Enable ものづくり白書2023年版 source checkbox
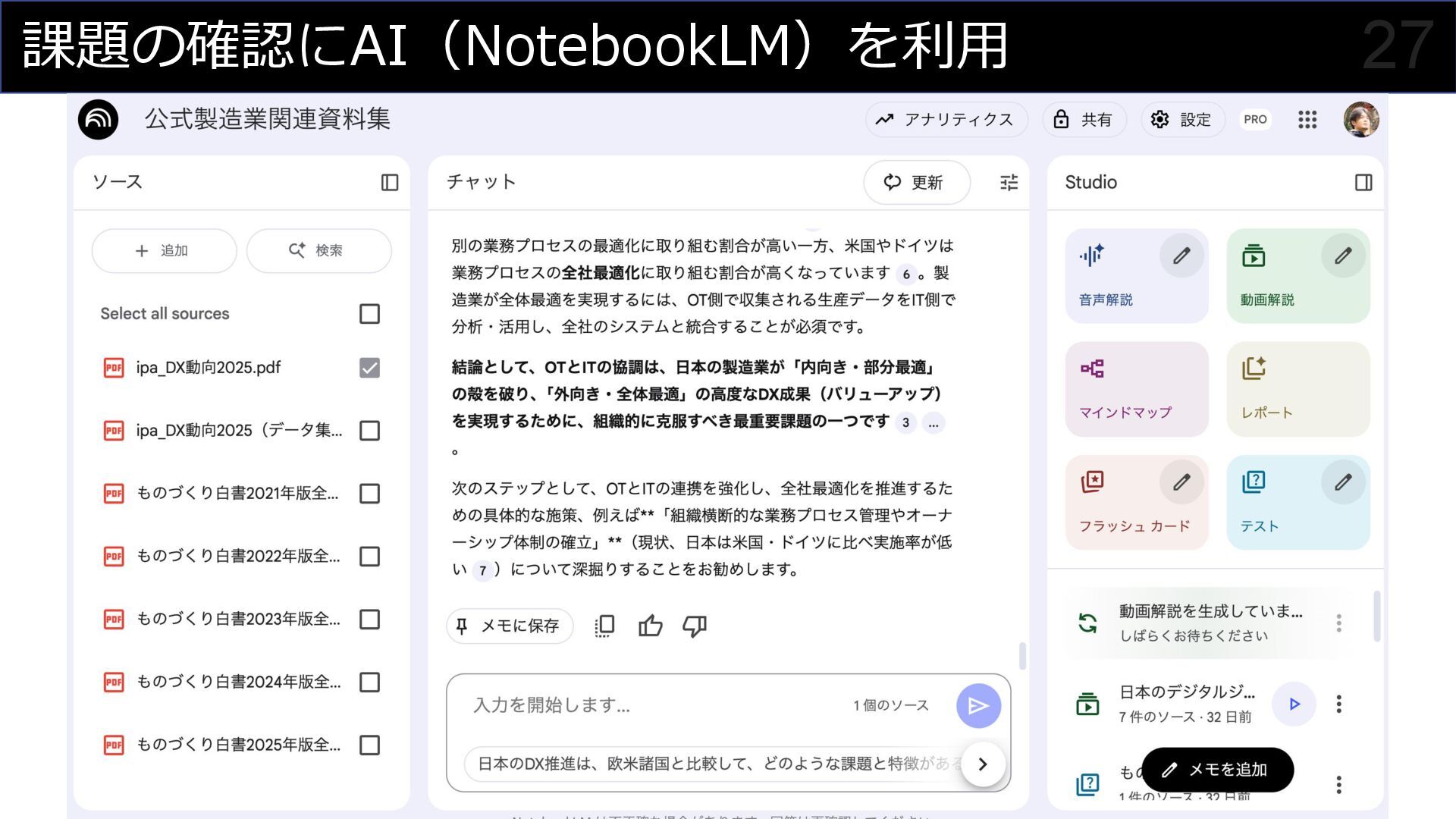Viewport: 1456px width, 819px height. (369, 620)
